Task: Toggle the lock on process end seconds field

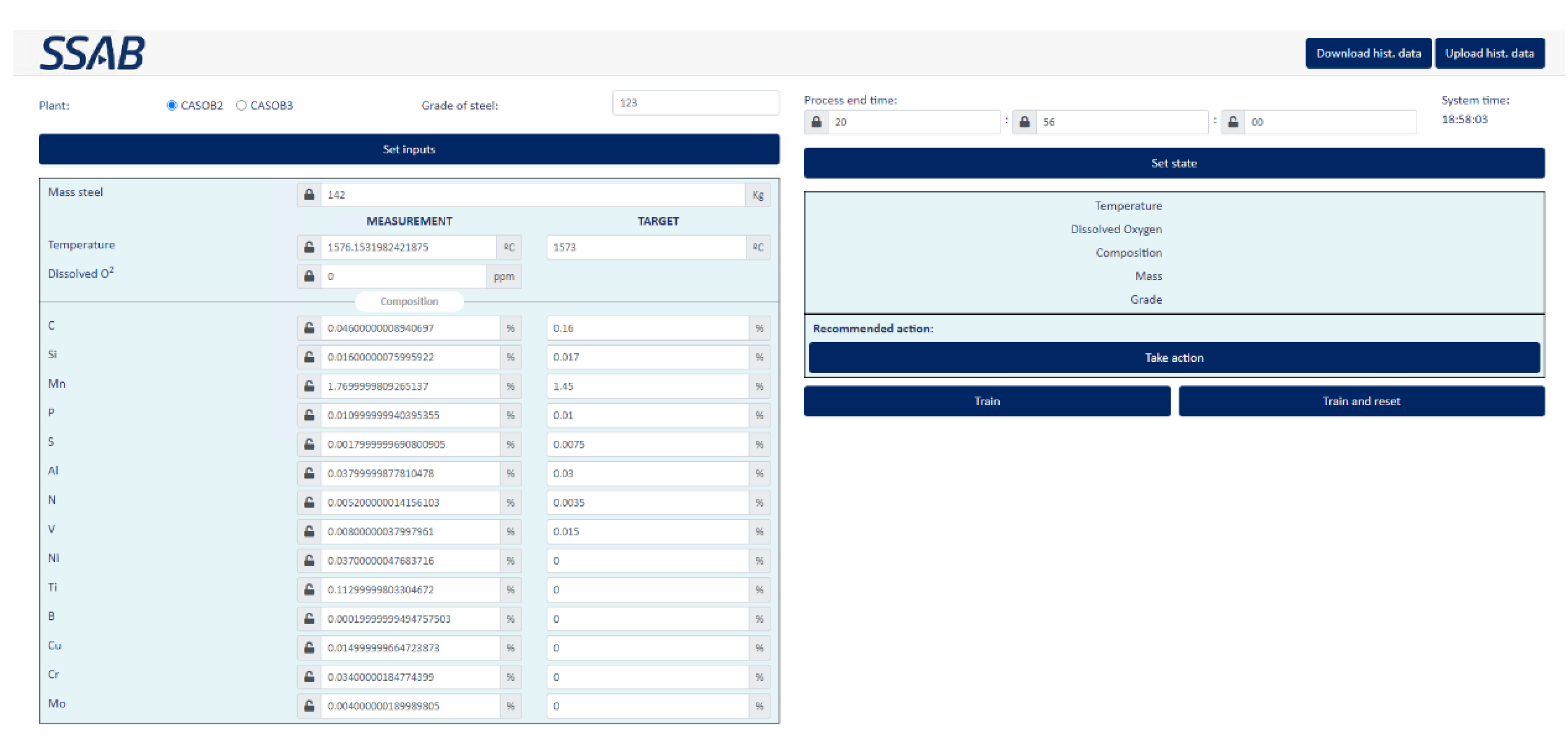Action: tap(1233, 122)
